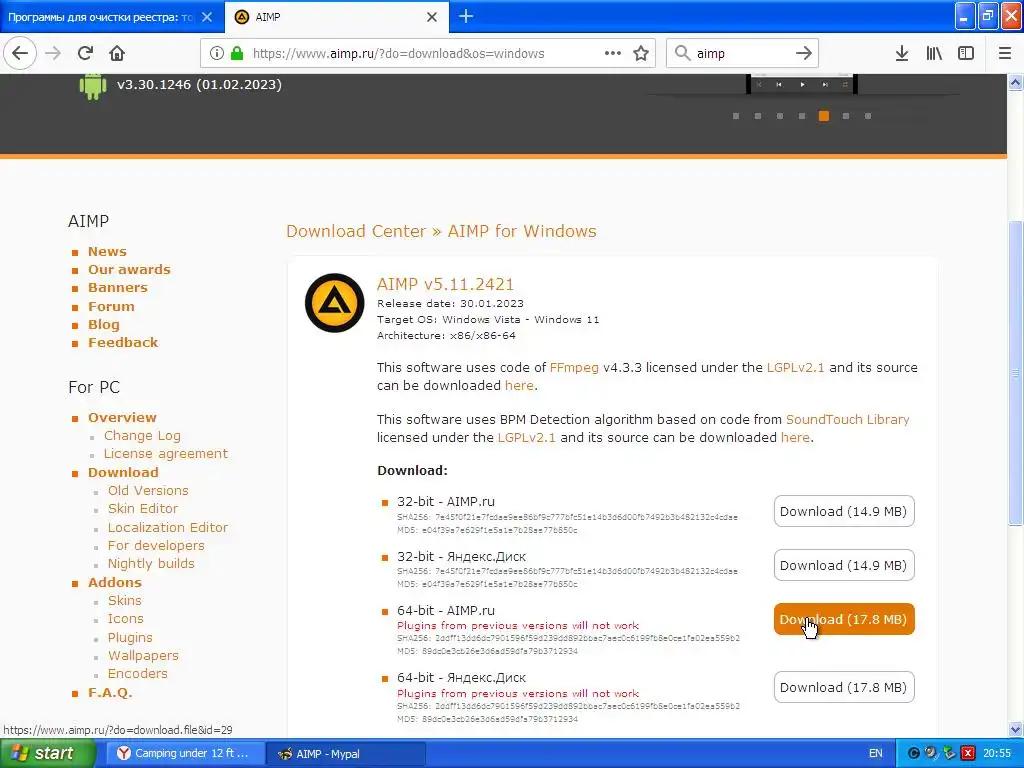Open a new browser tab

pos(466,16)
